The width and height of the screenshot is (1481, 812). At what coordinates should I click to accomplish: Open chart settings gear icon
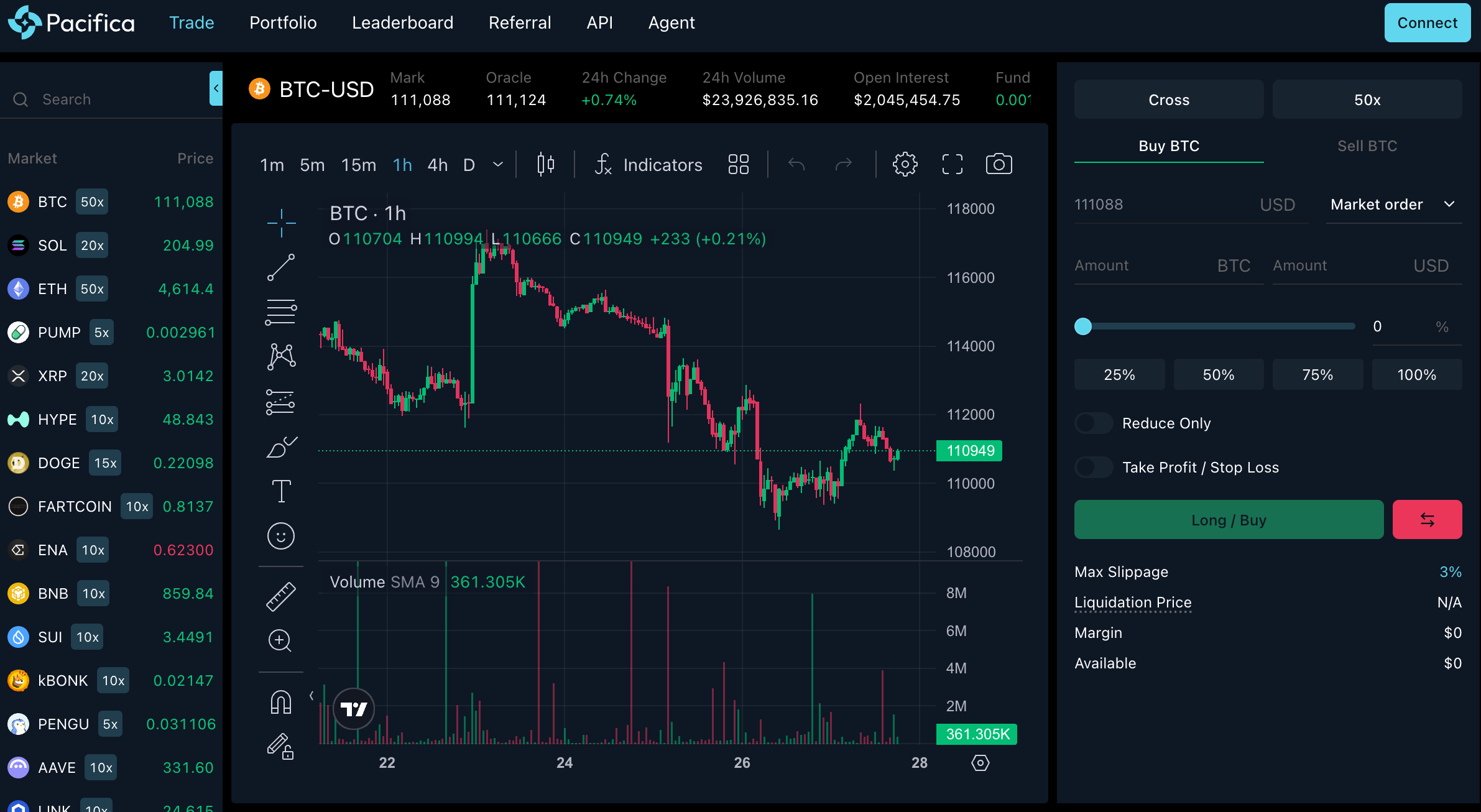905,164
